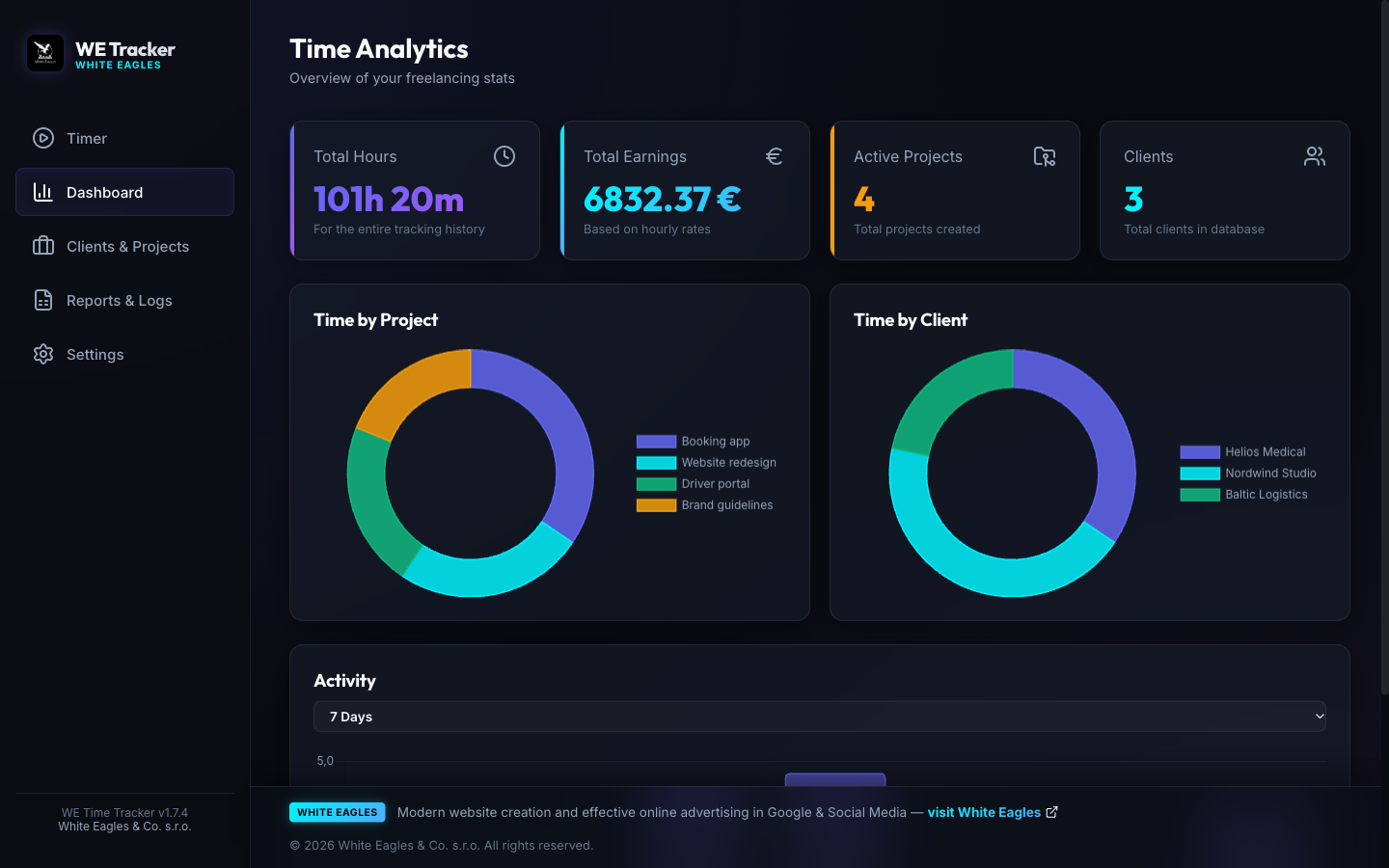Click the Active Projects count 4

(864, 200)
